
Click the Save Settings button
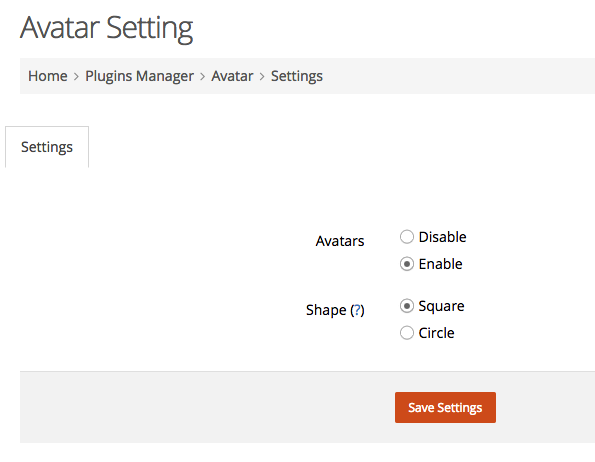445,407
